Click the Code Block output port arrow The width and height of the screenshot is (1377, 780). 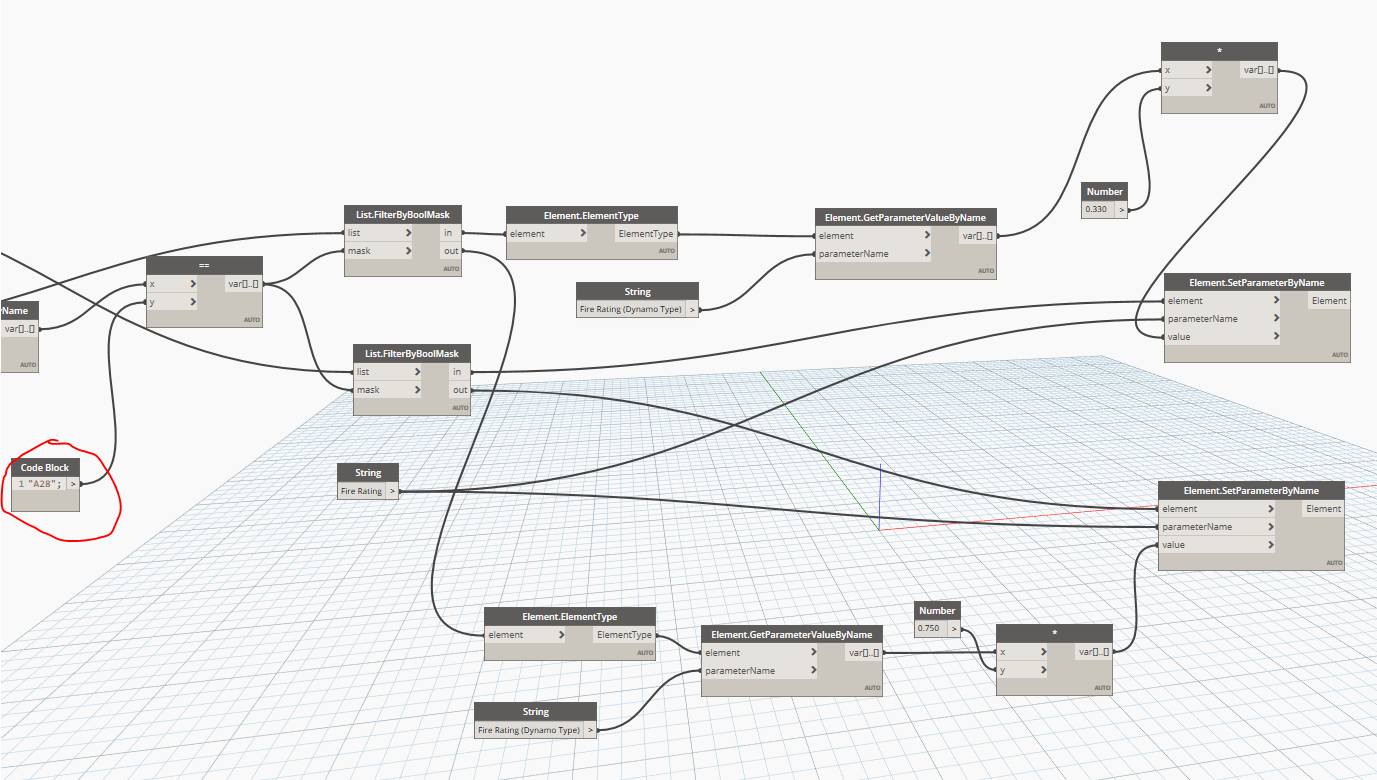tap(73, 484)
